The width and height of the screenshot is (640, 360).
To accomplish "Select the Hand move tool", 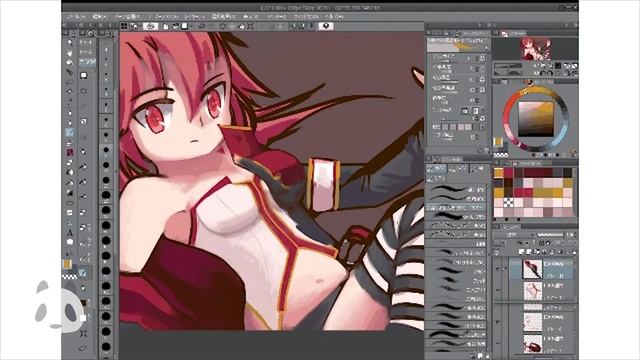I will [x=70, y=53].
